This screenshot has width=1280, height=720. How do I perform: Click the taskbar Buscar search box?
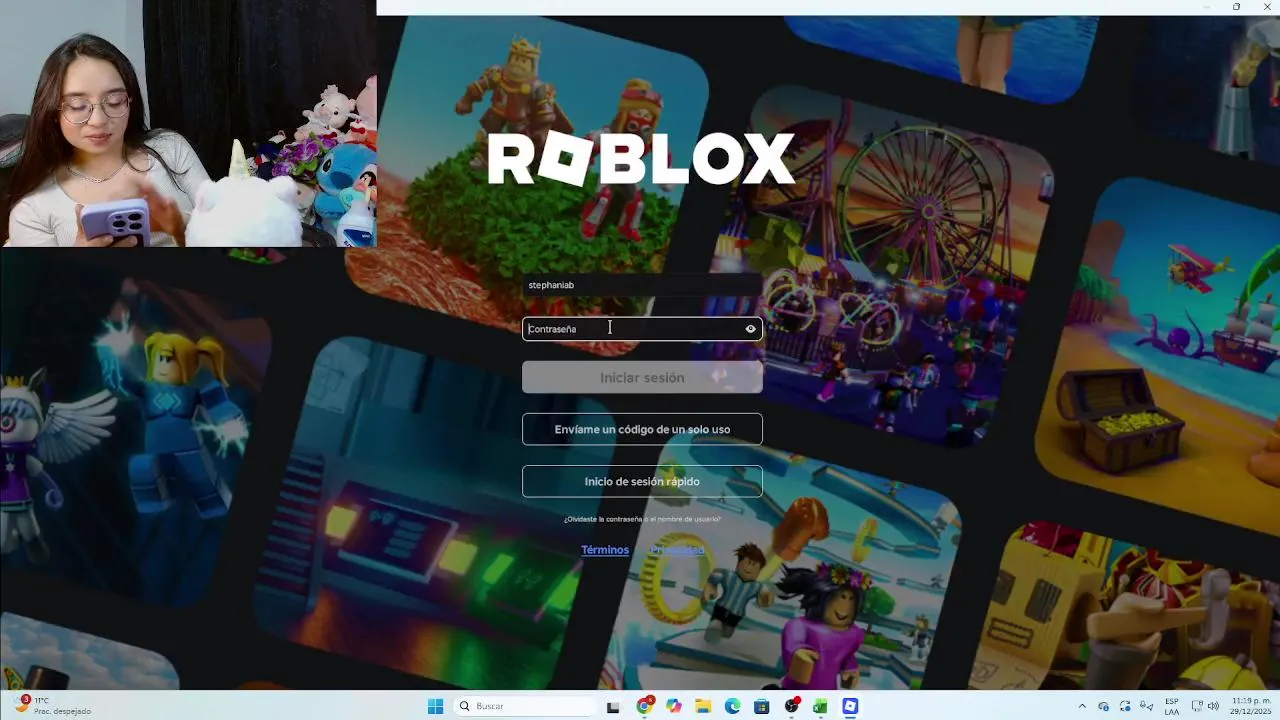tap(525, 706)
